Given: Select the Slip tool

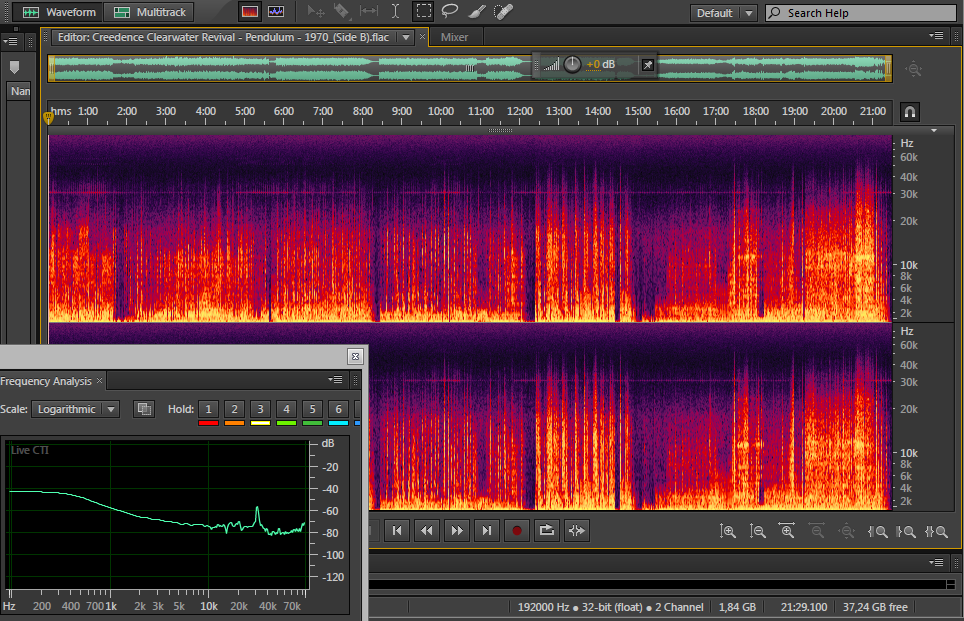Looking at the screenshot, I should coord(369,12).
